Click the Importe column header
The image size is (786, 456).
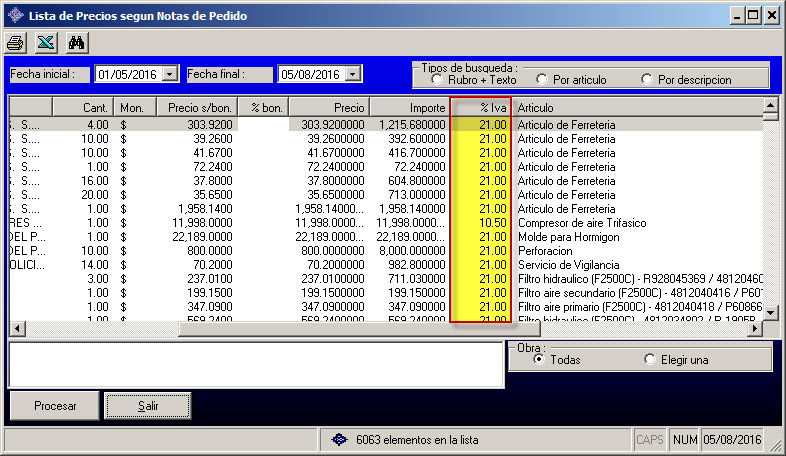click(x=409, y=107)
